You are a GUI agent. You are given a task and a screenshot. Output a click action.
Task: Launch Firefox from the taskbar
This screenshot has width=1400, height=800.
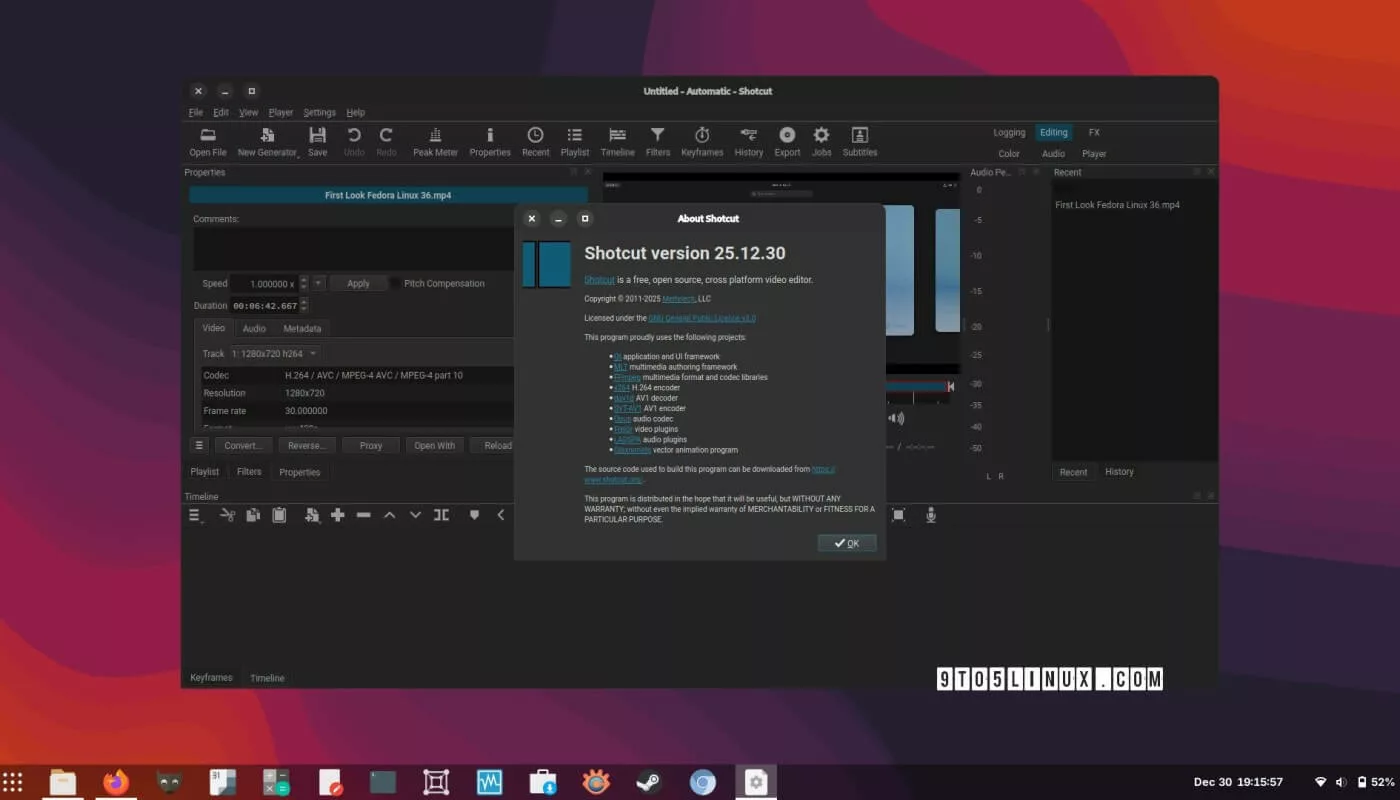click(116, 782)
